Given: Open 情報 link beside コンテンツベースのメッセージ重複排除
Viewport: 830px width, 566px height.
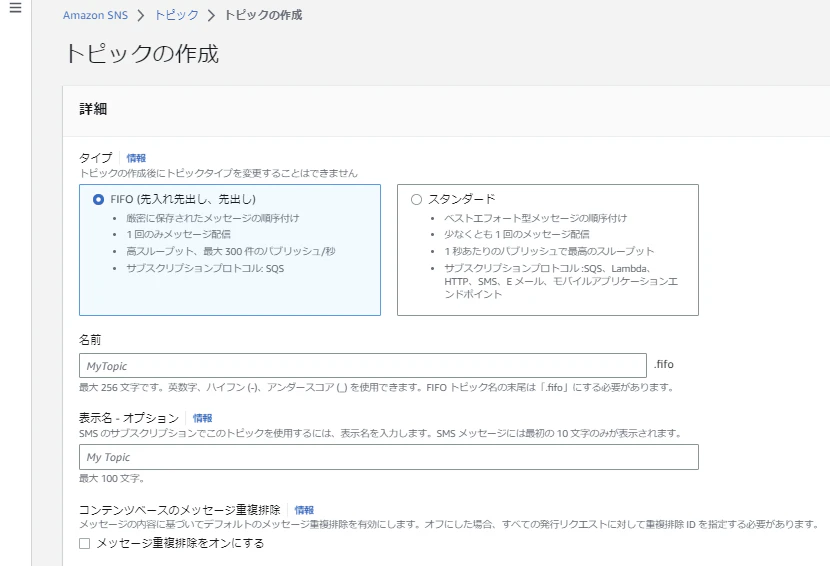Looking at the screenshot, I should tap(304, 510).
